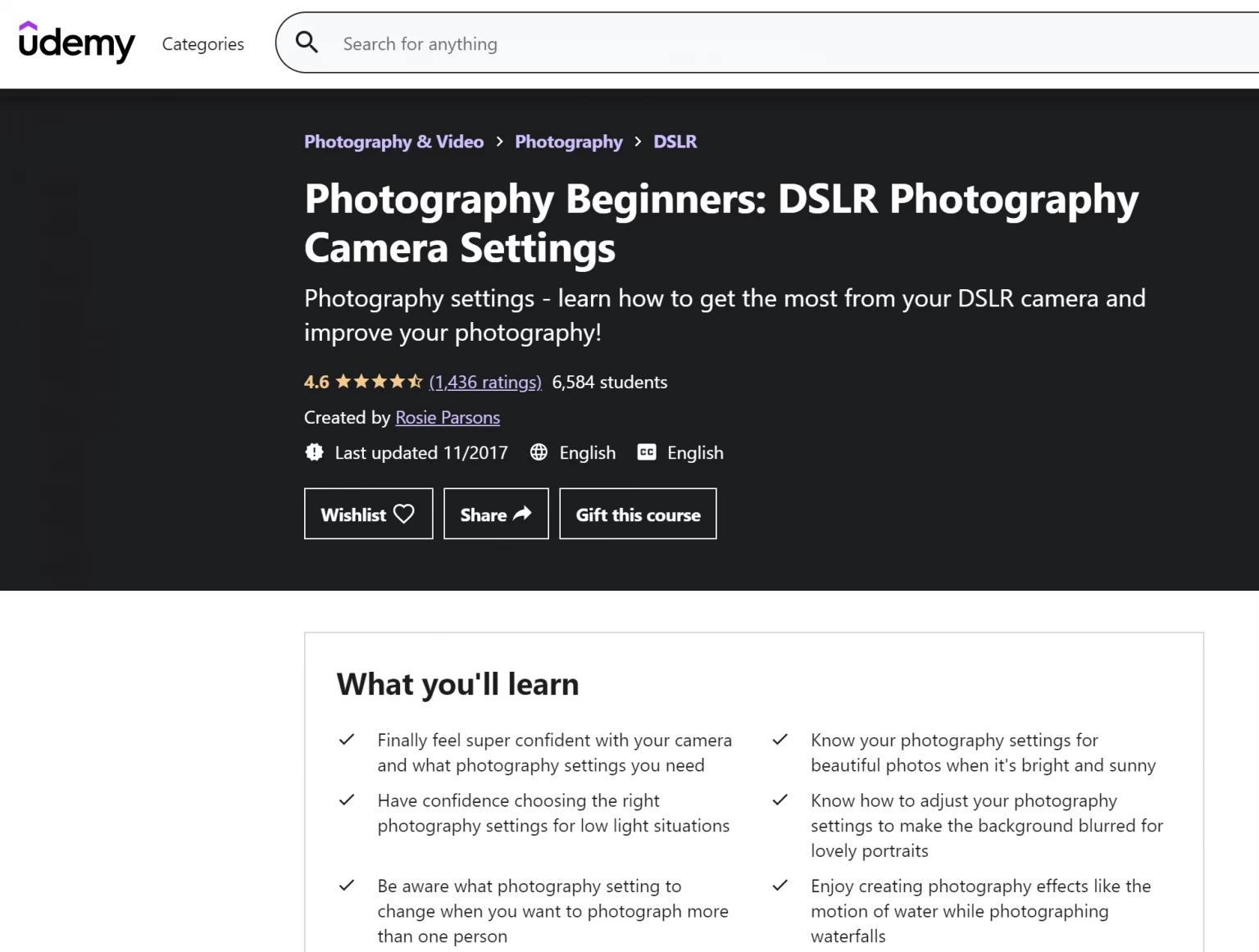Add course to Wishlist

tap(368, 514)
